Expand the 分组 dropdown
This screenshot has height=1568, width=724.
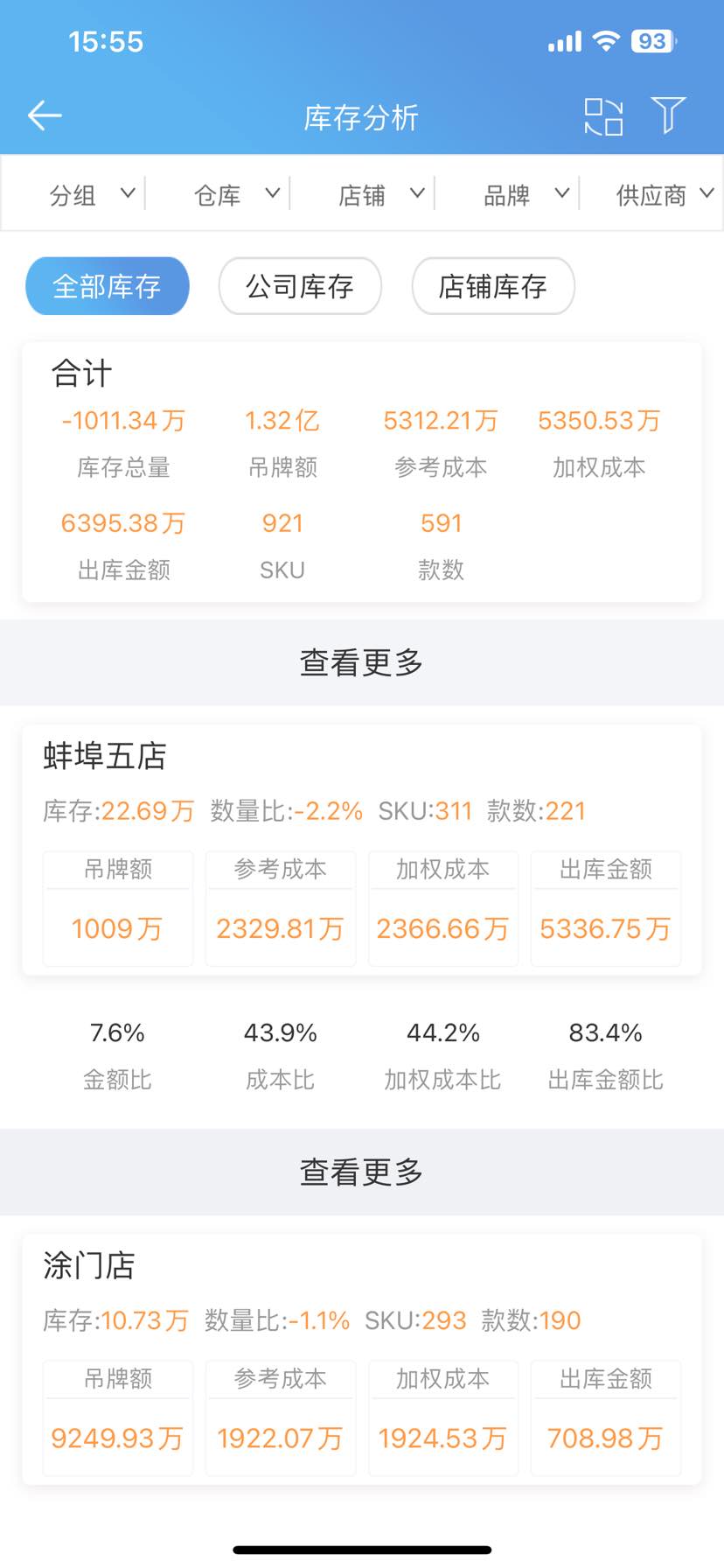point(91,194)
